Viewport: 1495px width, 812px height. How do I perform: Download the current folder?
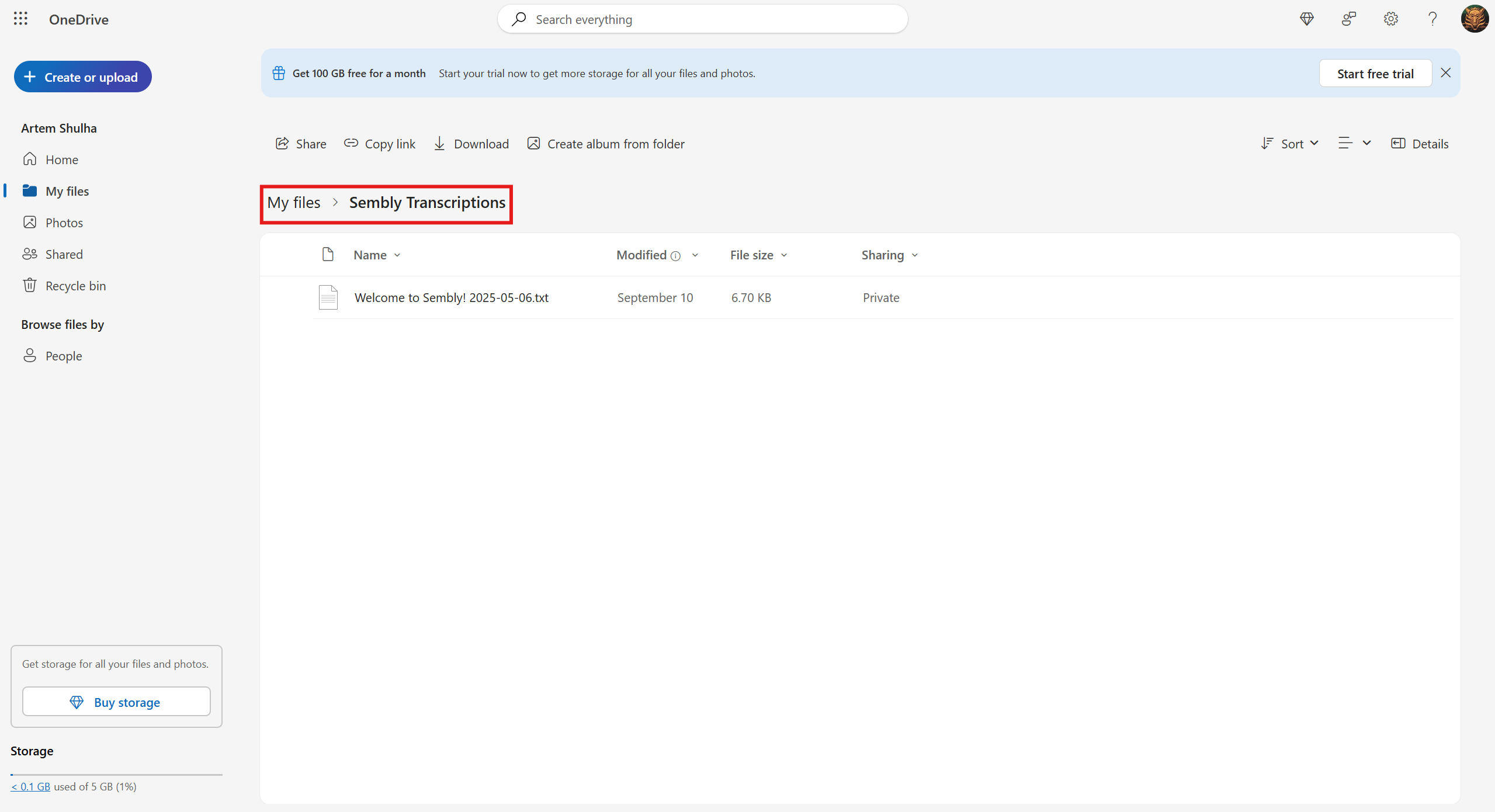471,144
